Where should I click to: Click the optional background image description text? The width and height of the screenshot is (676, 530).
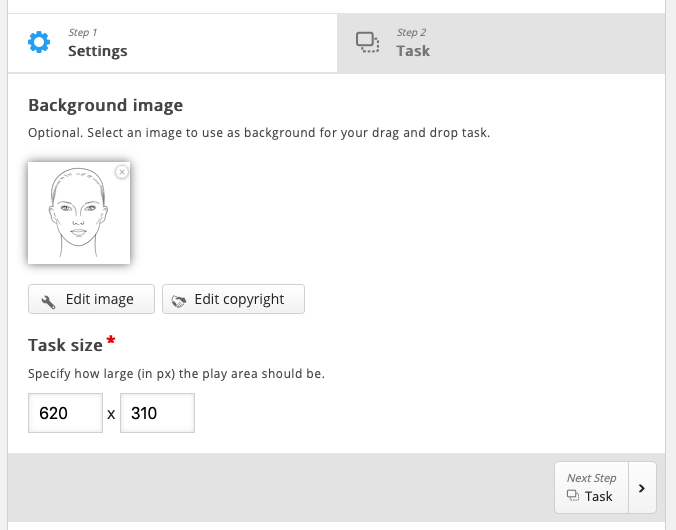tap(259, 132)
